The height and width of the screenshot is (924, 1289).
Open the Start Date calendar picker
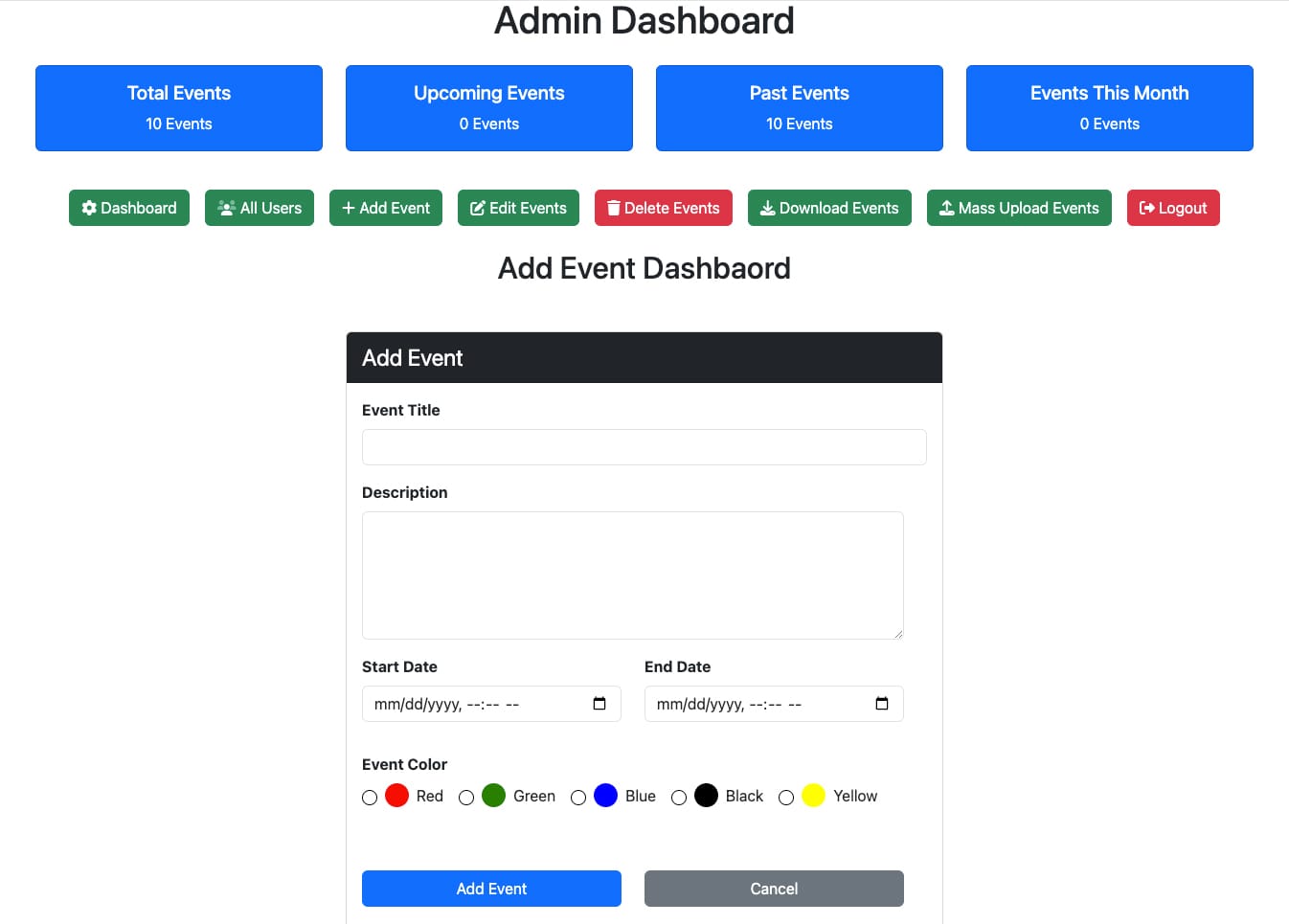point(599,704)
